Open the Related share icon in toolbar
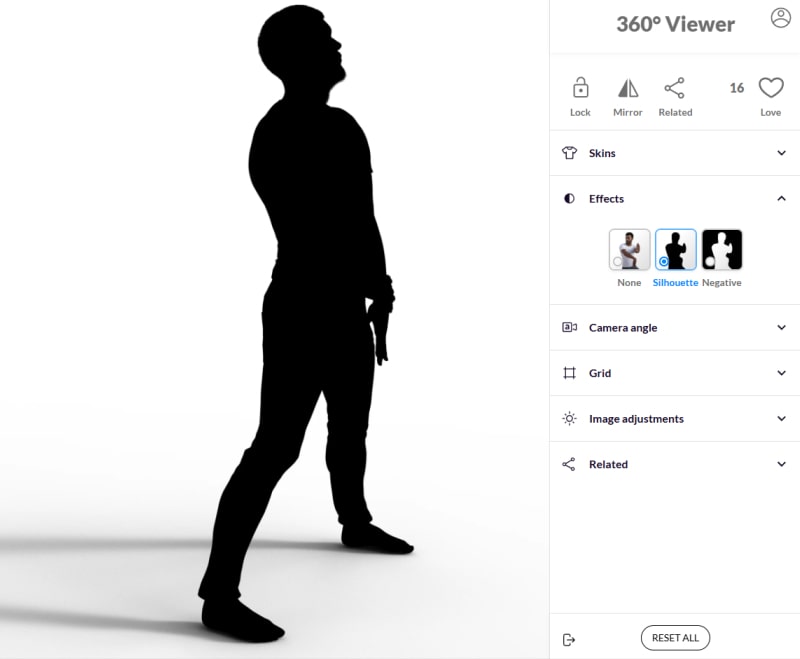This screenshot has height=659, width=800. pos(675,88)
